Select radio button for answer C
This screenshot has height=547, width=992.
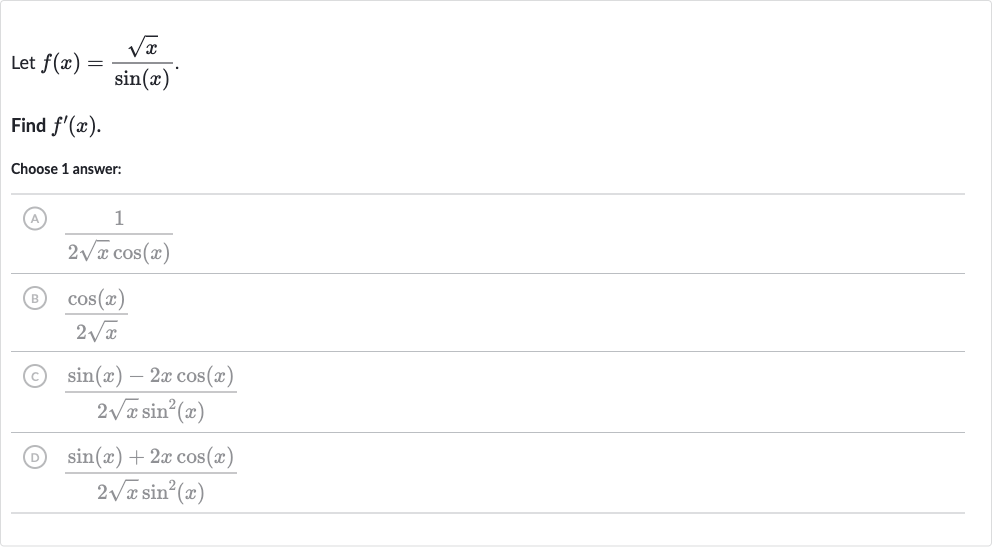pyautogui.click(x=35, y=376)
